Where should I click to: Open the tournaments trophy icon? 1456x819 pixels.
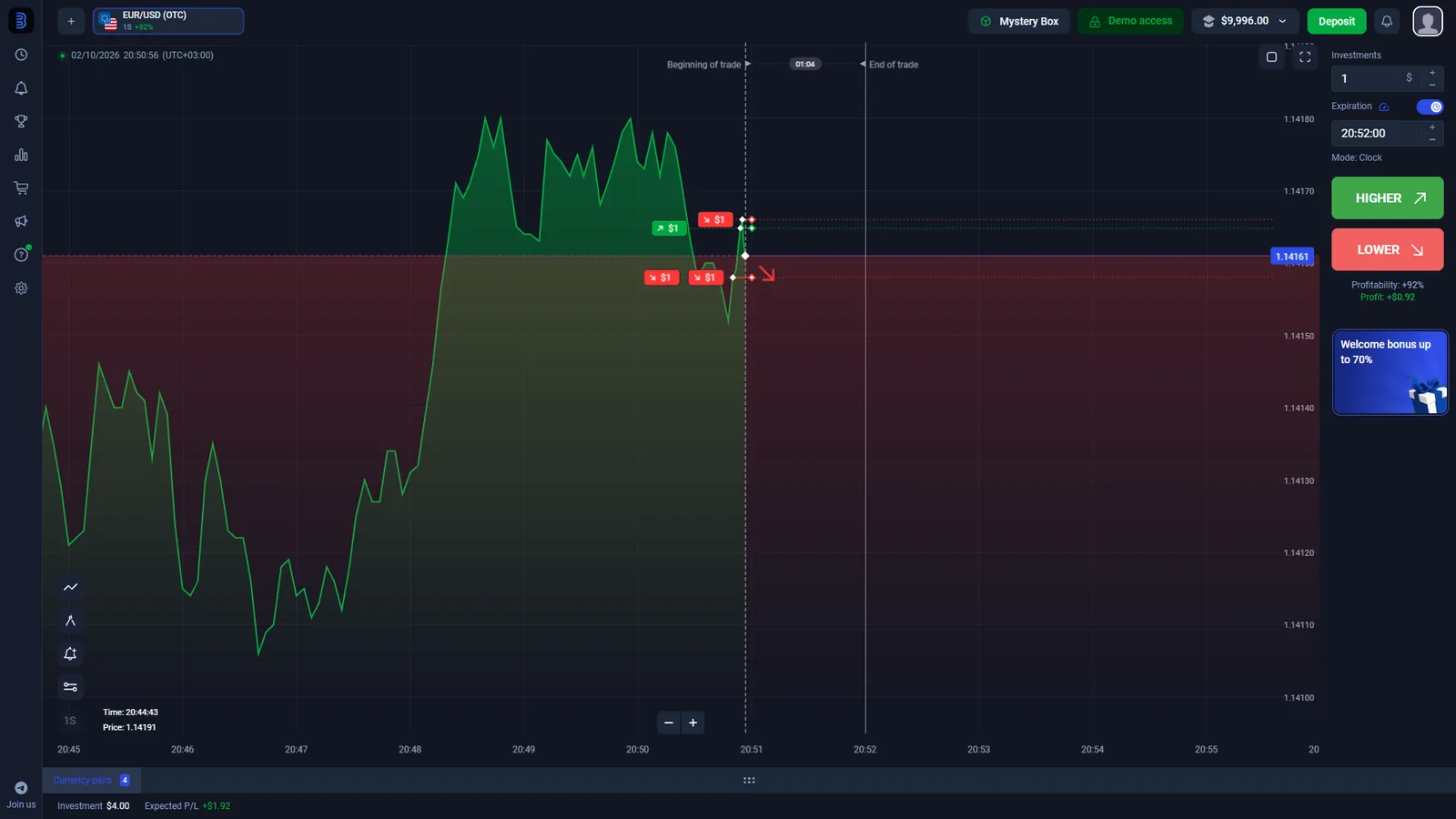(21, 121)
